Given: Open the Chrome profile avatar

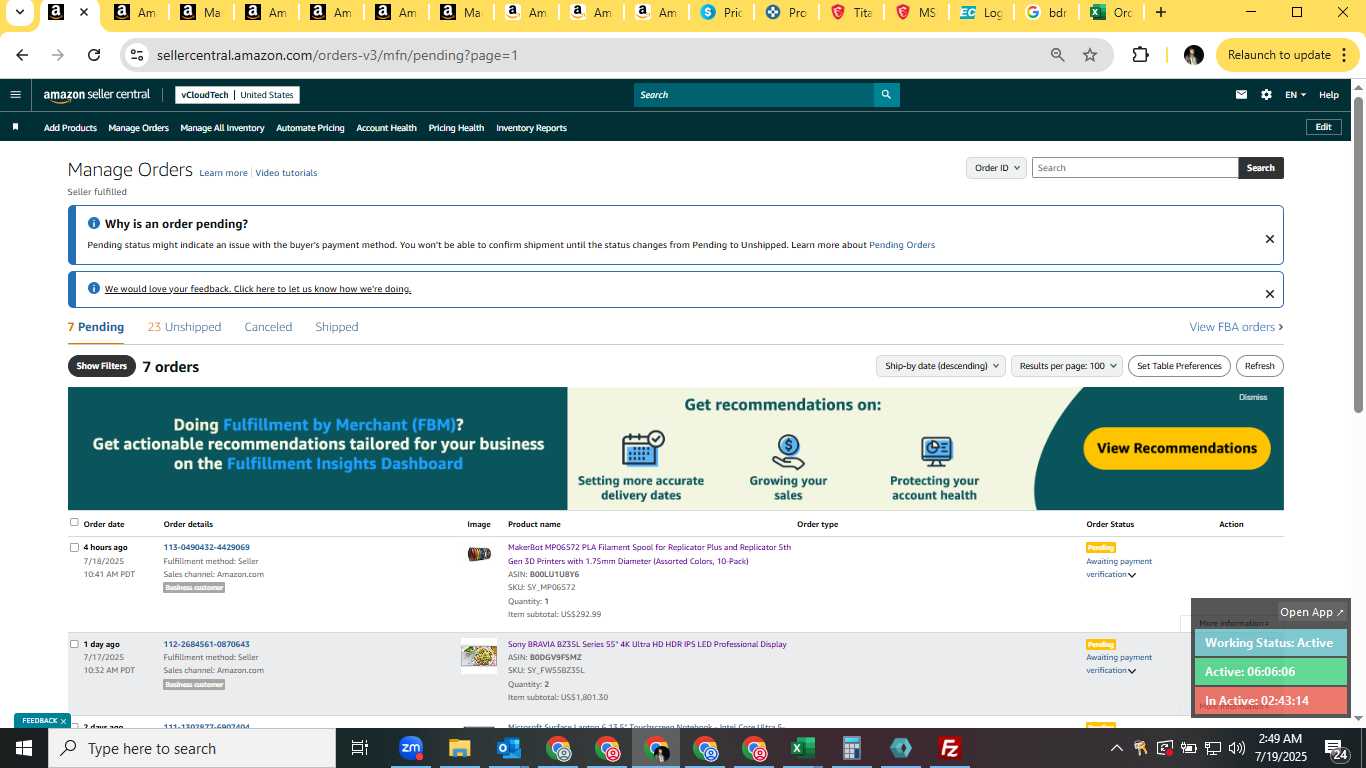Looking at the screenshot, I should coord(1193,55).
